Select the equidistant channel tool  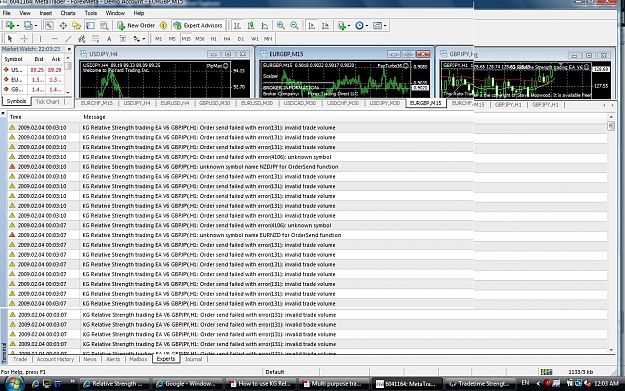pyautogui.click(x=82, y=39)
